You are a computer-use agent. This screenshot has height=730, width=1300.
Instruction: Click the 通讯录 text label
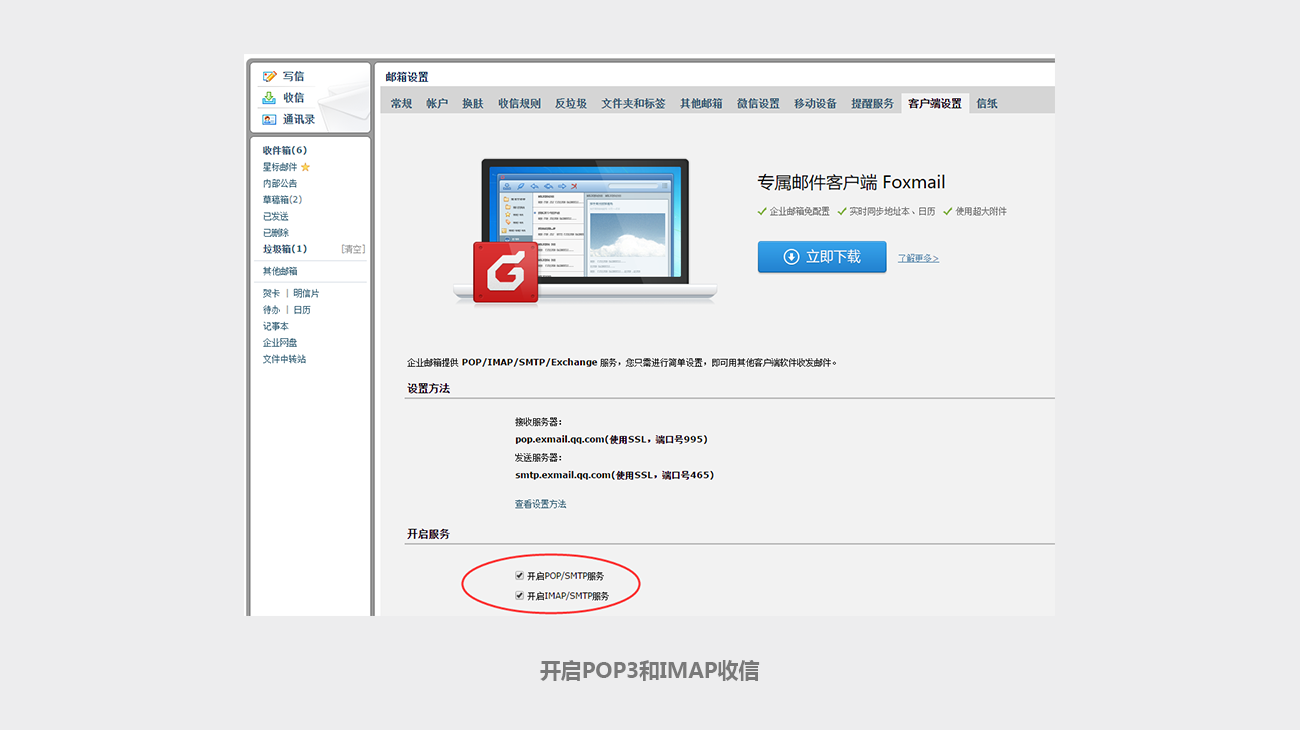[299, 119]
